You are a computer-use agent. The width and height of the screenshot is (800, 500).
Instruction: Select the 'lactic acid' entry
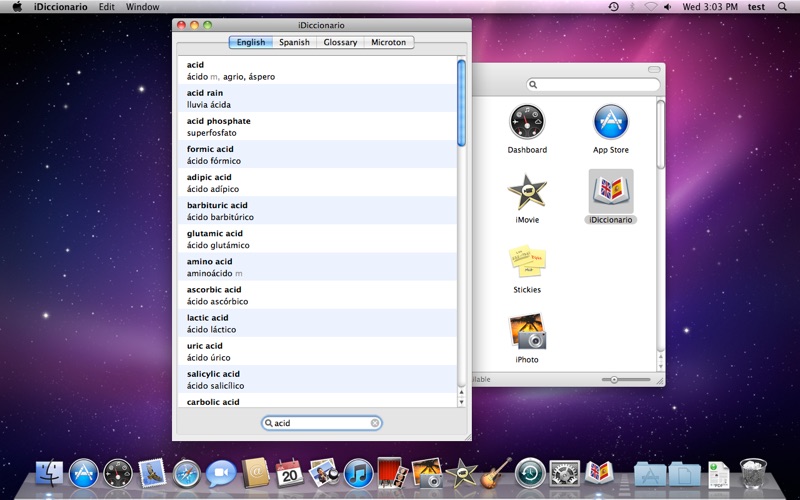click(317, 323)
